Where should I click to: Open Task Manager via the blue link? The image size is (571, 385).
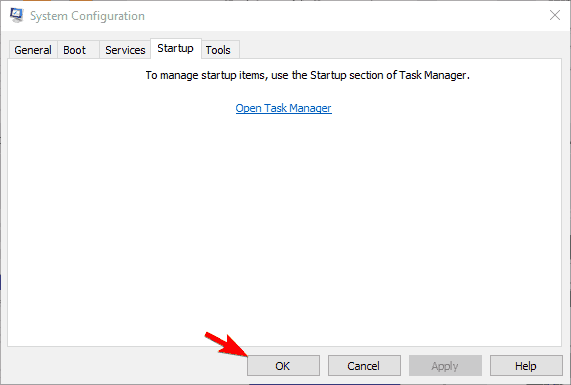283,108
